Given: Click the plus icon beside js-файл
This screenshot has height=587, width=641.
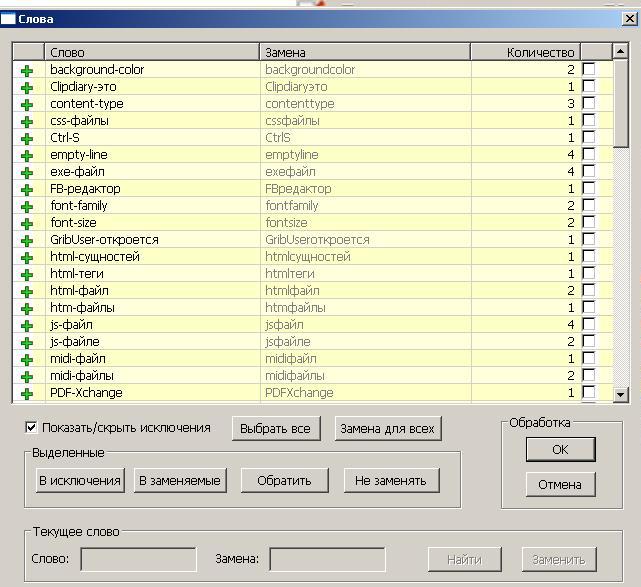Looking at the screenshot, I should (x=27, y=326).
